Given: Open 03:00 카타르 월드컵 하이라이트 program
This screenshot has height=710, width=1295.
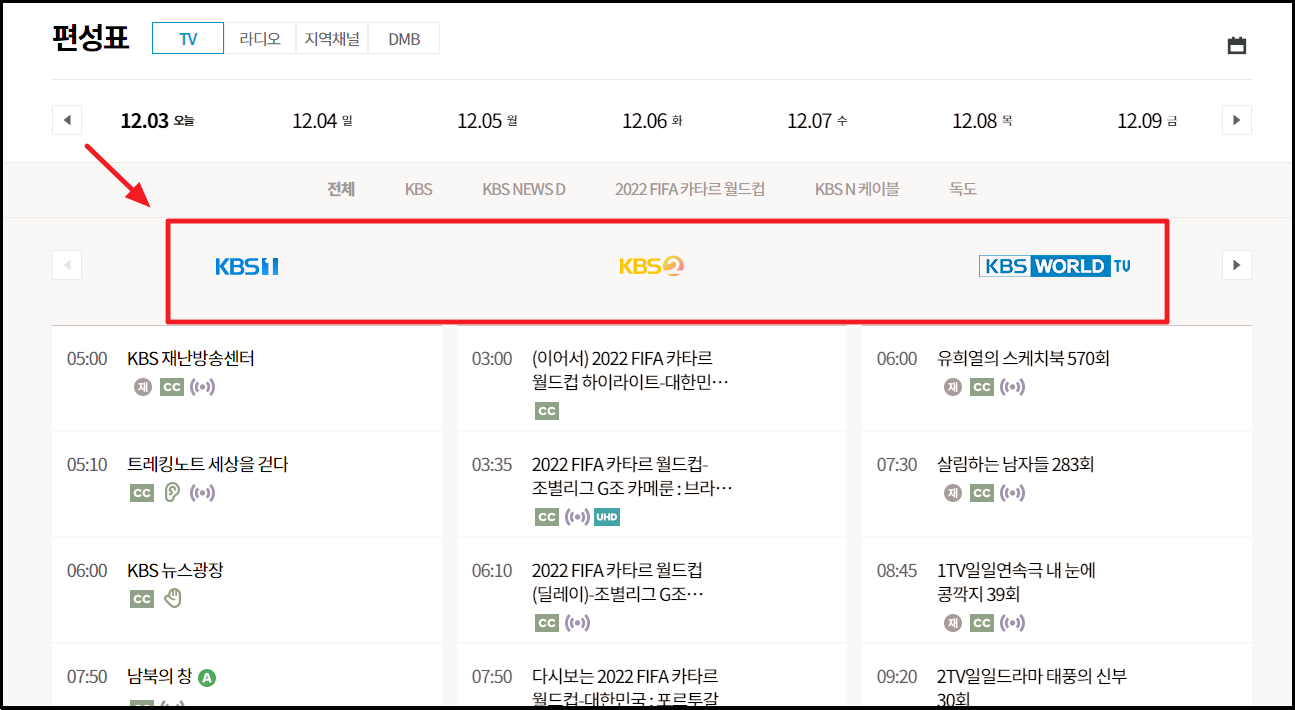Looking at the screenshot, I should [x=631, y=370].
